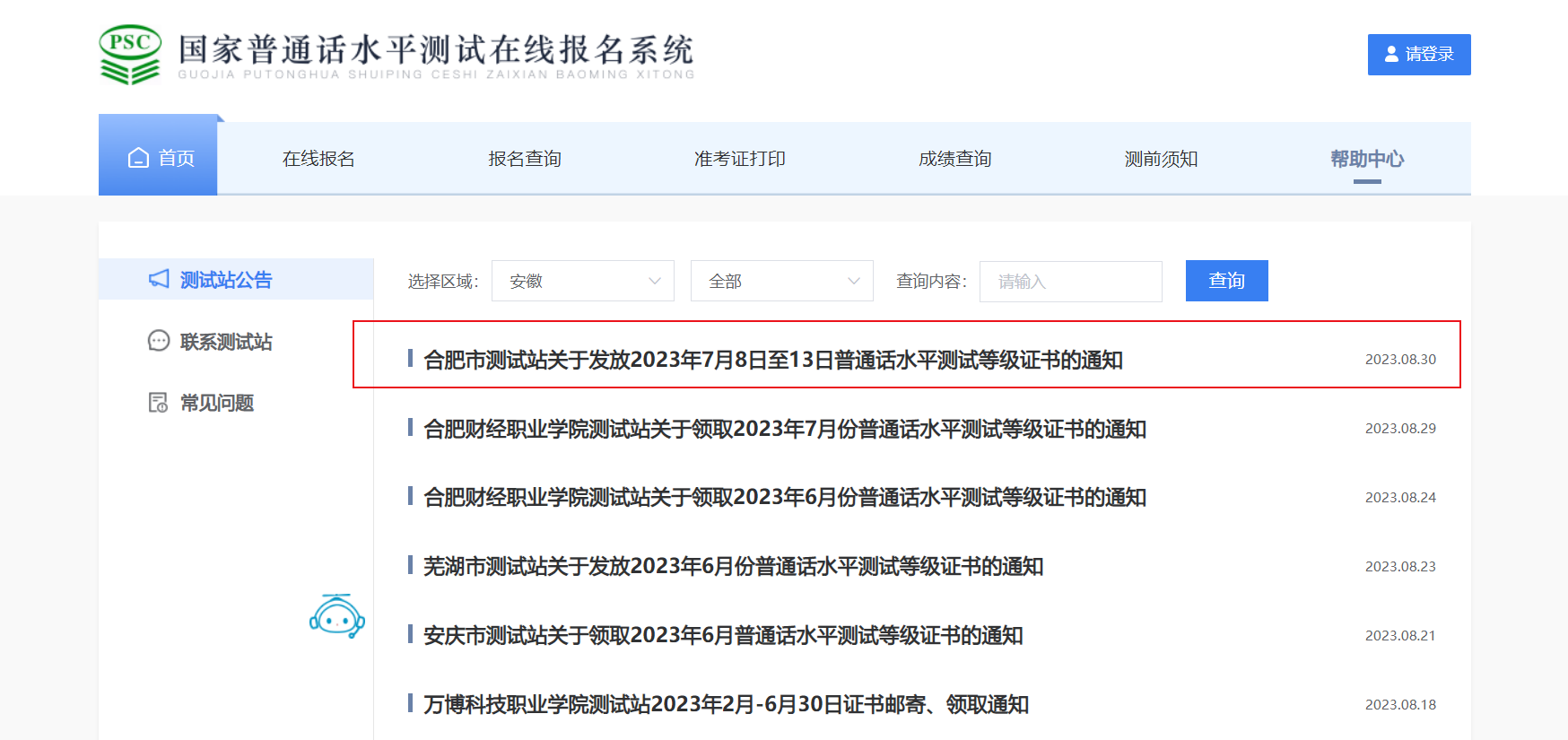Open the 合肥市测试站 certificate notice dated 2023.08.30
The width and height of the screenshot is (1568, 740).
click(x=772, y=360)
